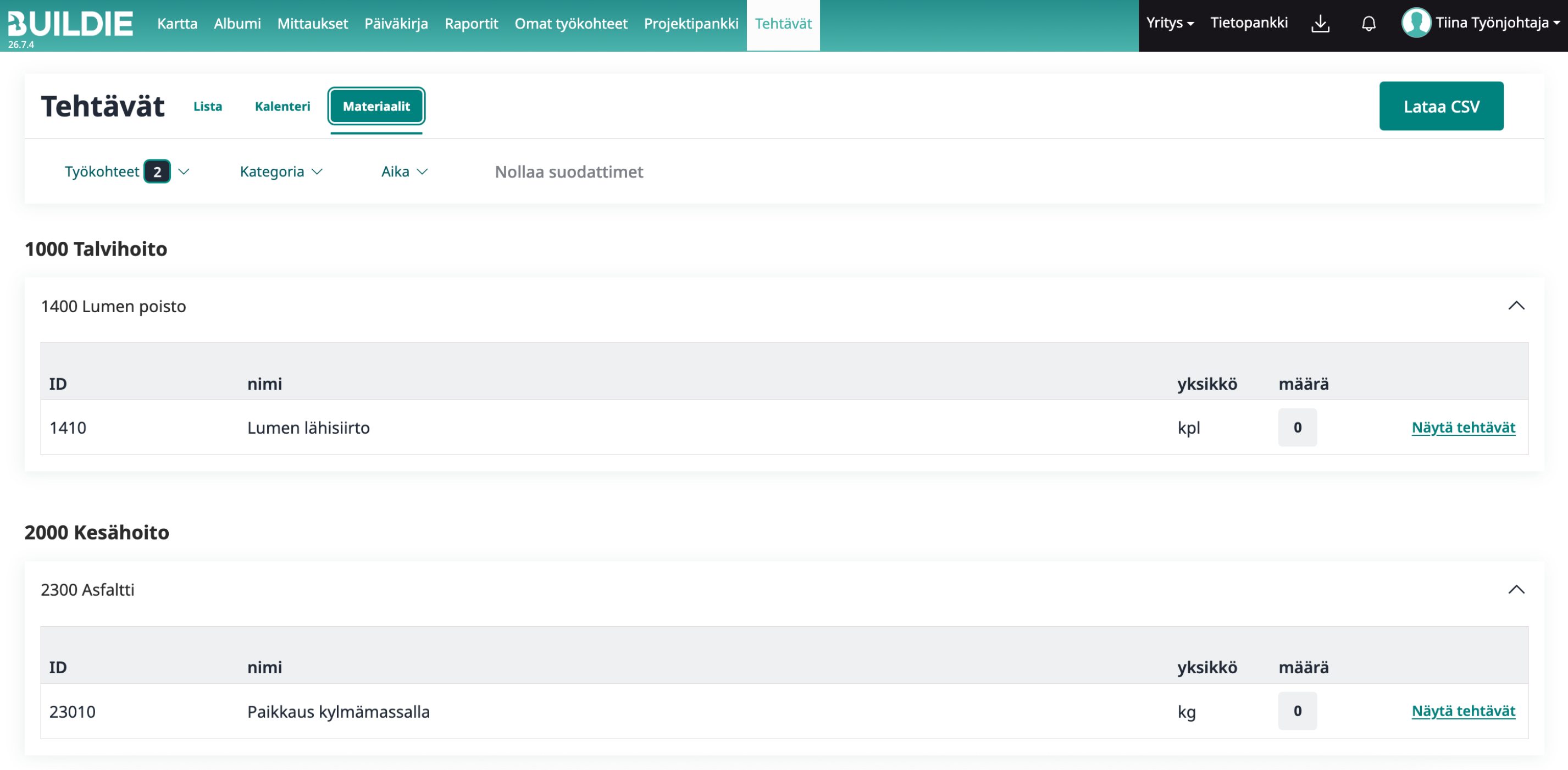Click the Työkohteet count badge 2

point(157,171)
